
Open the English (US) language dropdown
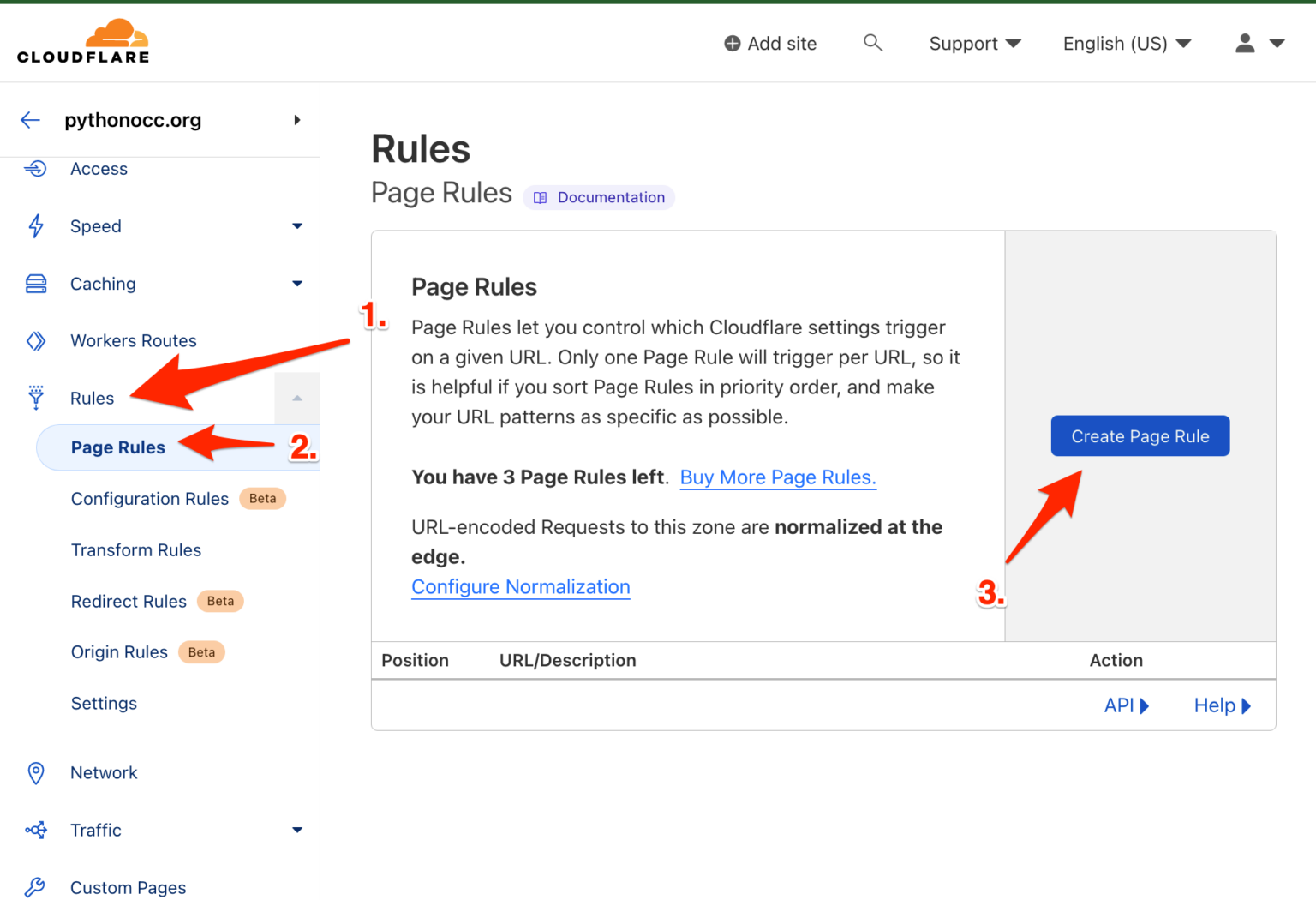tap(1126, 43)
